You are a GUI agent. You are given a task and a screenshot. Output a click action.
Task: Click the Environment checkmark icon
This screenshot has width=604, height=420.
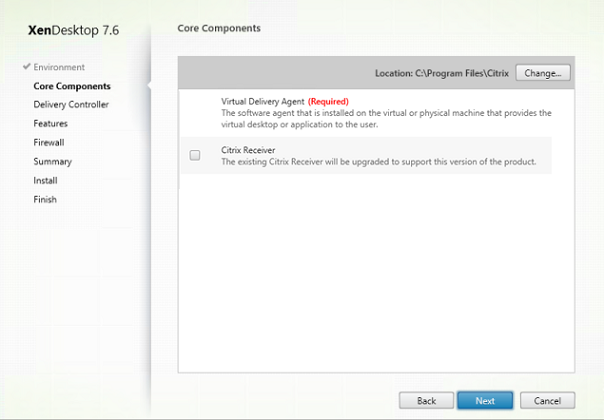pyautogui.click(x=27, y=66)
